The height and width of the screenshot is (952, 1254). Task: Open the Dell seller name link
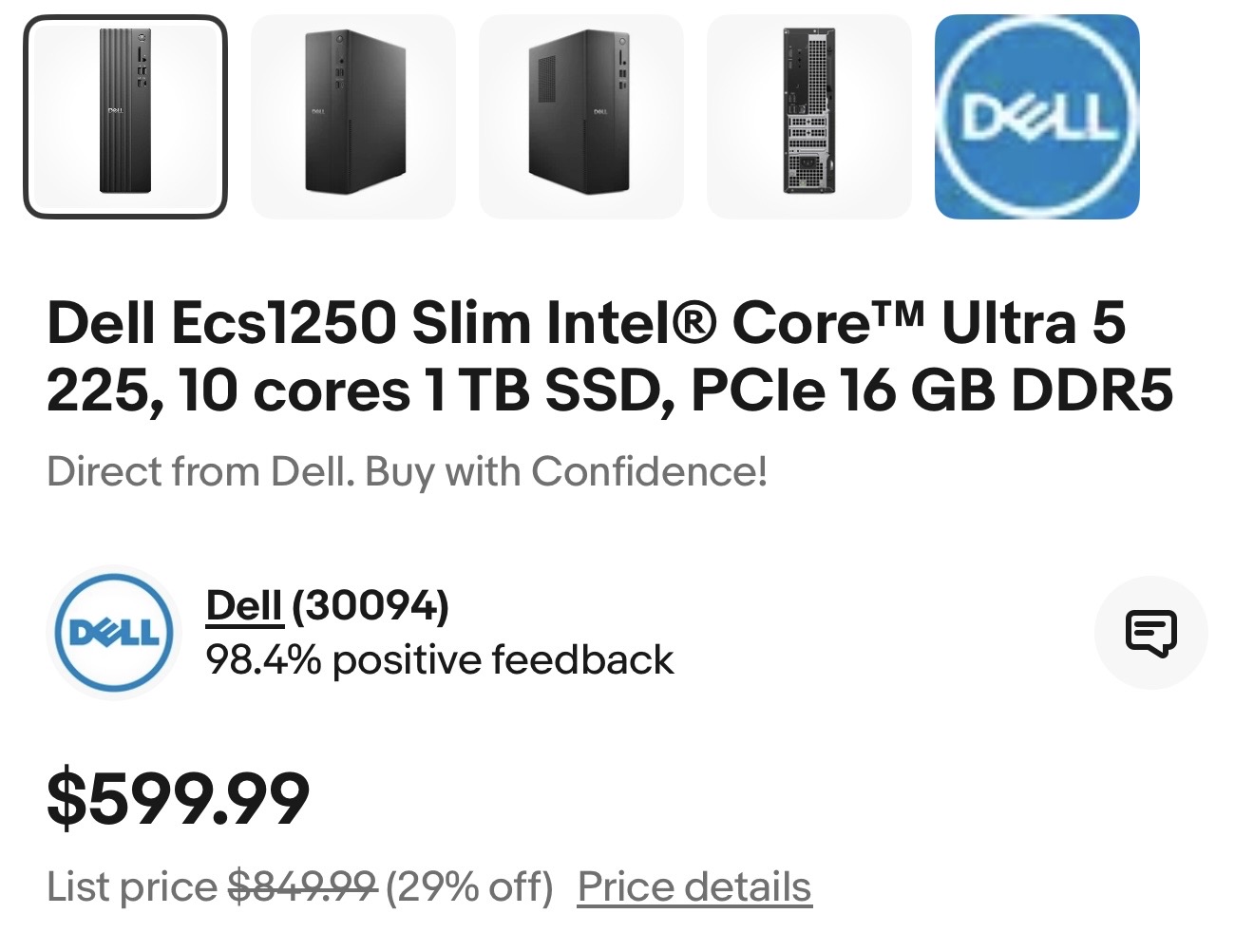244,606
